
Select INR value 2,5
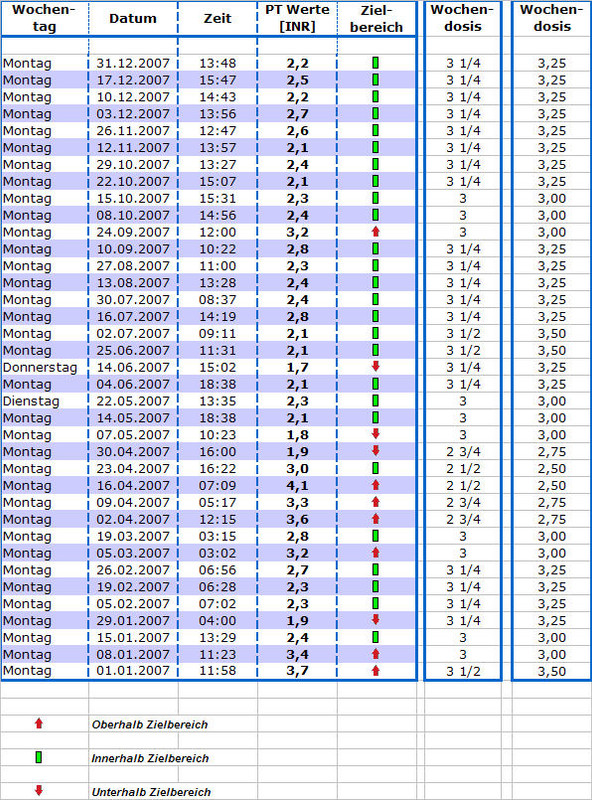[x=297, y=80]
